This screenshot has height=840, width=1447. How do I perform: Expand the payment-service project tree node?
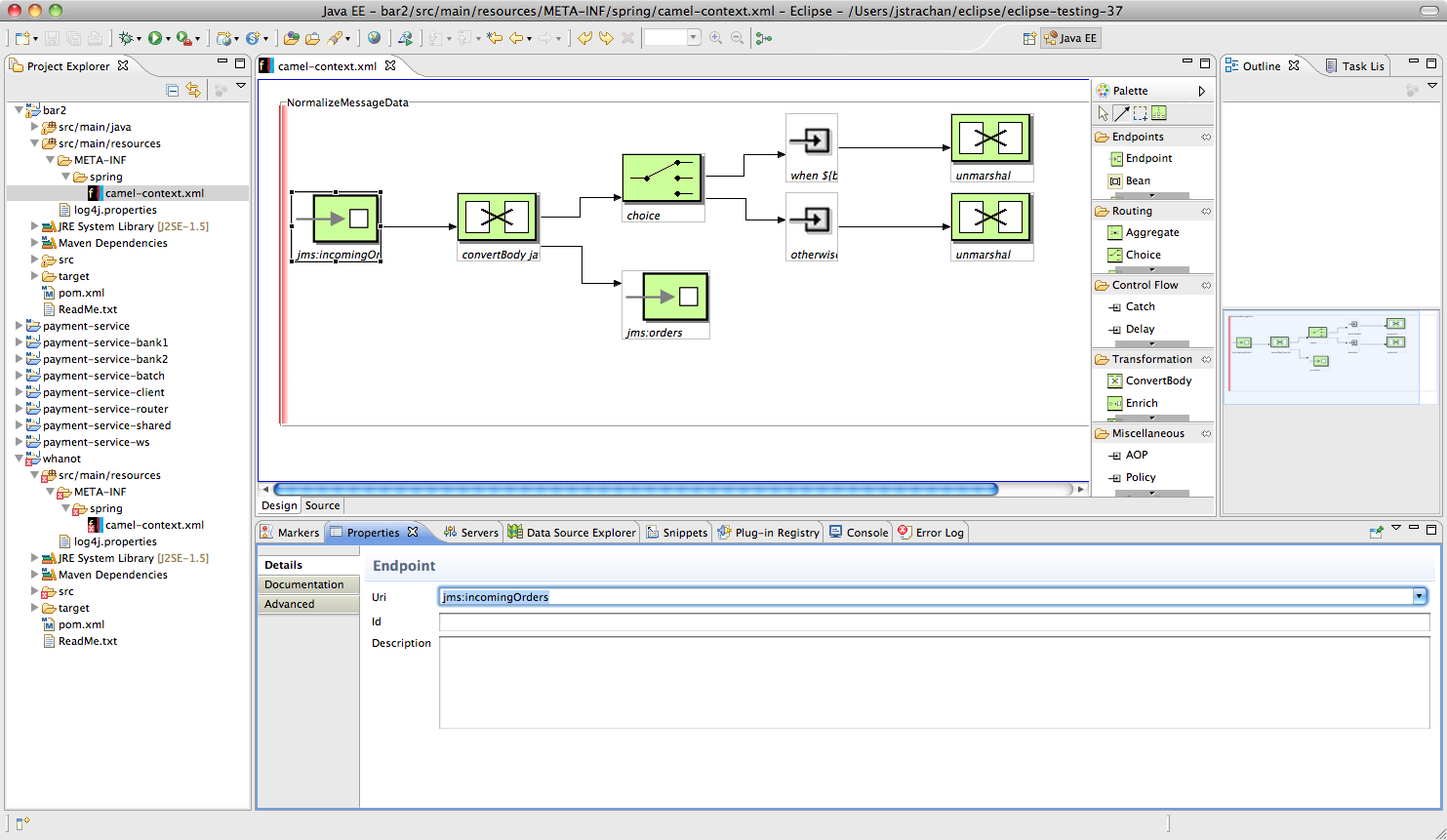pos(20,326)
